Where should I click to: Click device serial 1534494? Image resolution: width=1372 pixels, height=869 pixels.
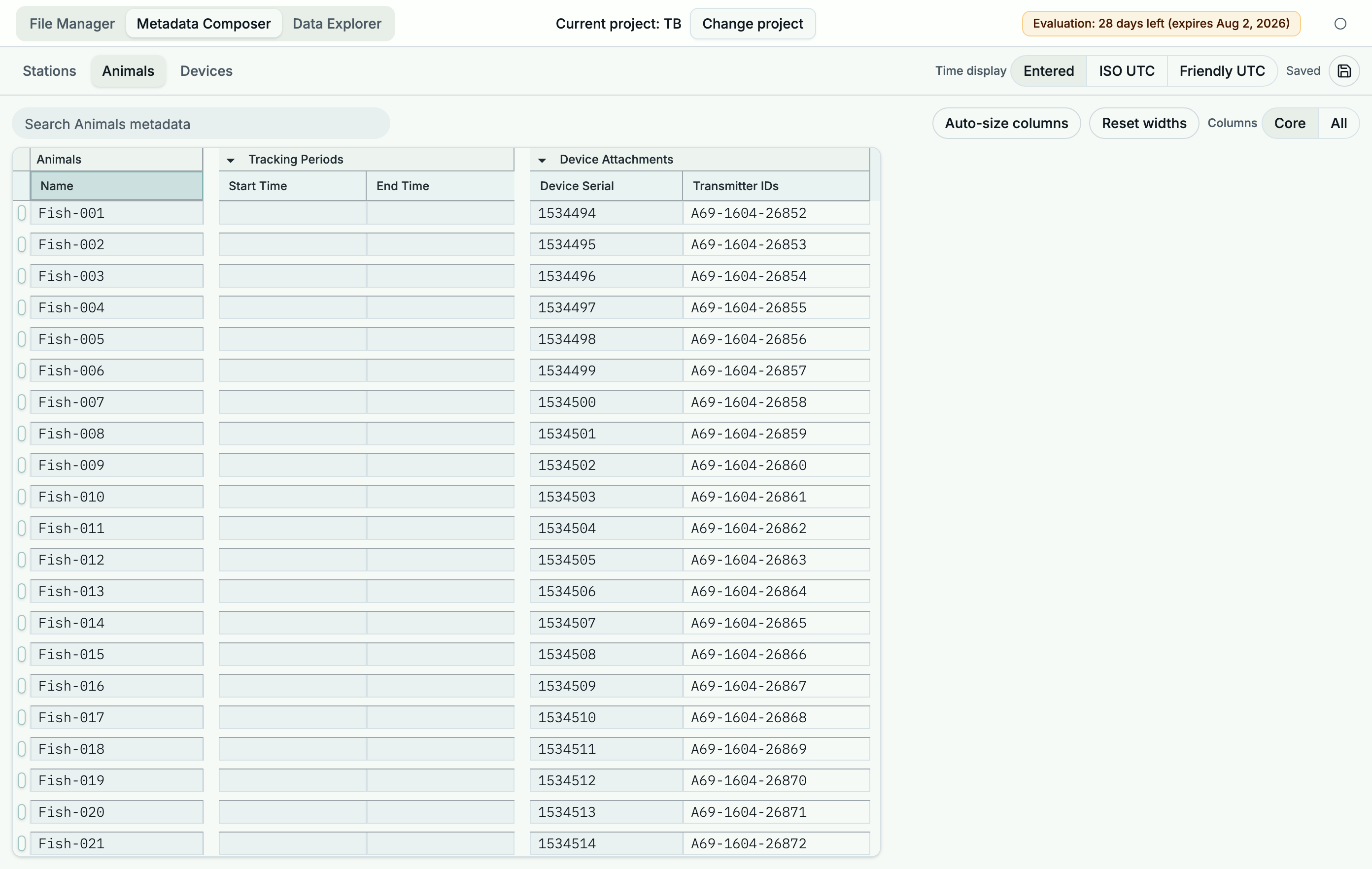606,213
